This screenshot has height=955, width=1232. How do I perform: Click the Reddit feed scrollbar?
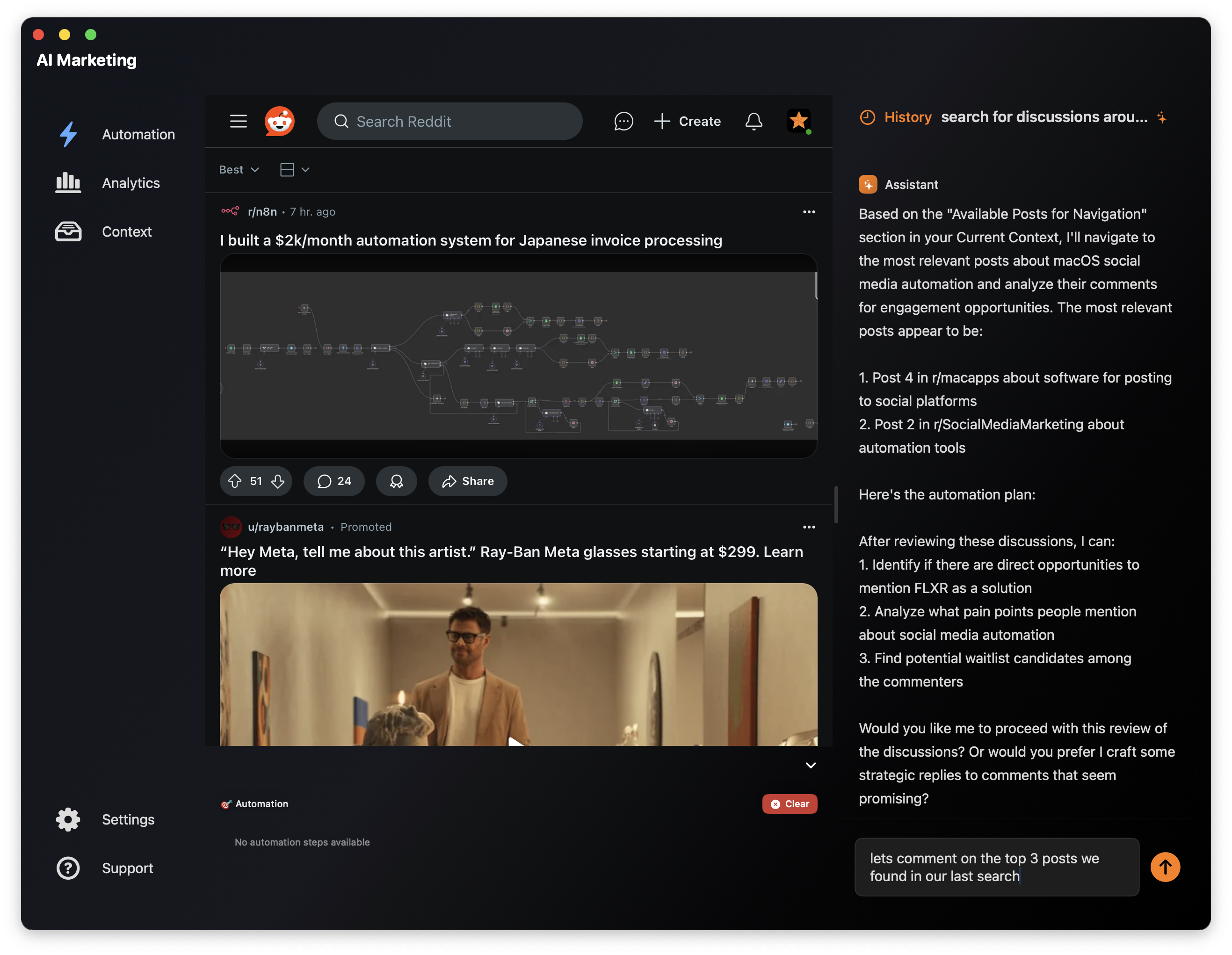coord(836,504)
